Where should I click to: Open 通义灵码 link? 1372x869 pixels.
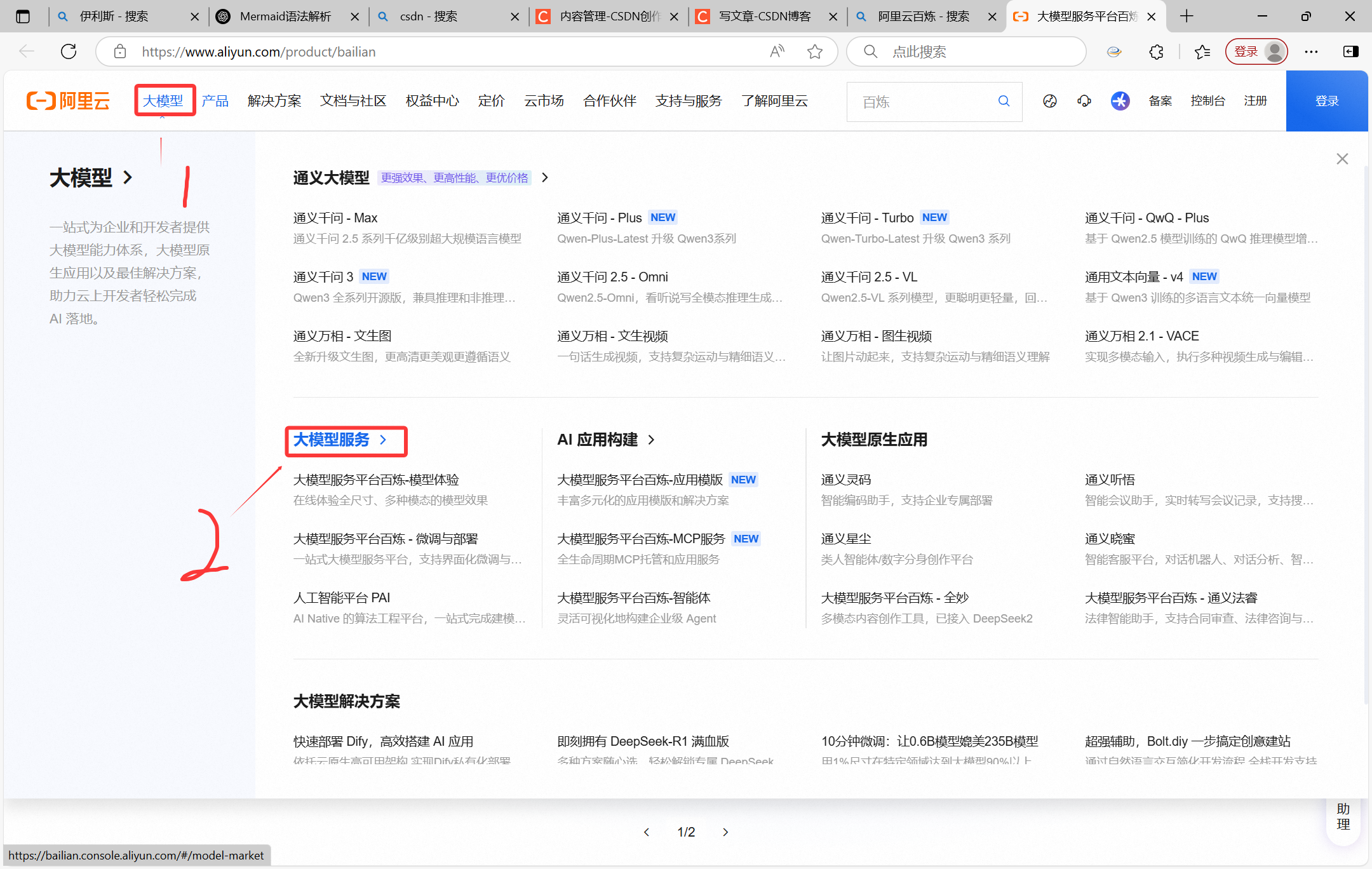pyautogui.click(x=846, y=480)
